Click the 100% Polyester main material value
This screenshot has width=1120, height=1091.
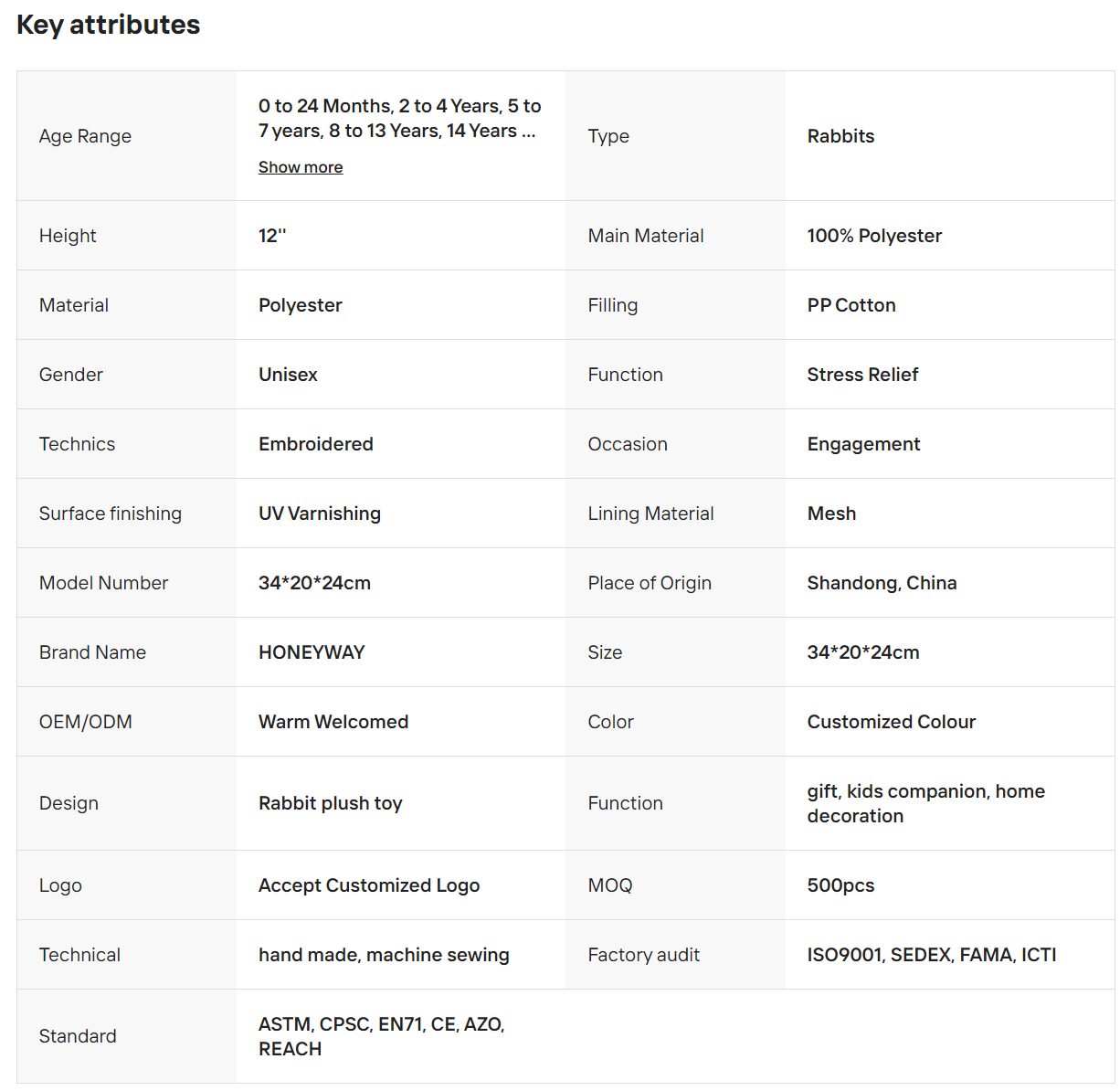874,236
